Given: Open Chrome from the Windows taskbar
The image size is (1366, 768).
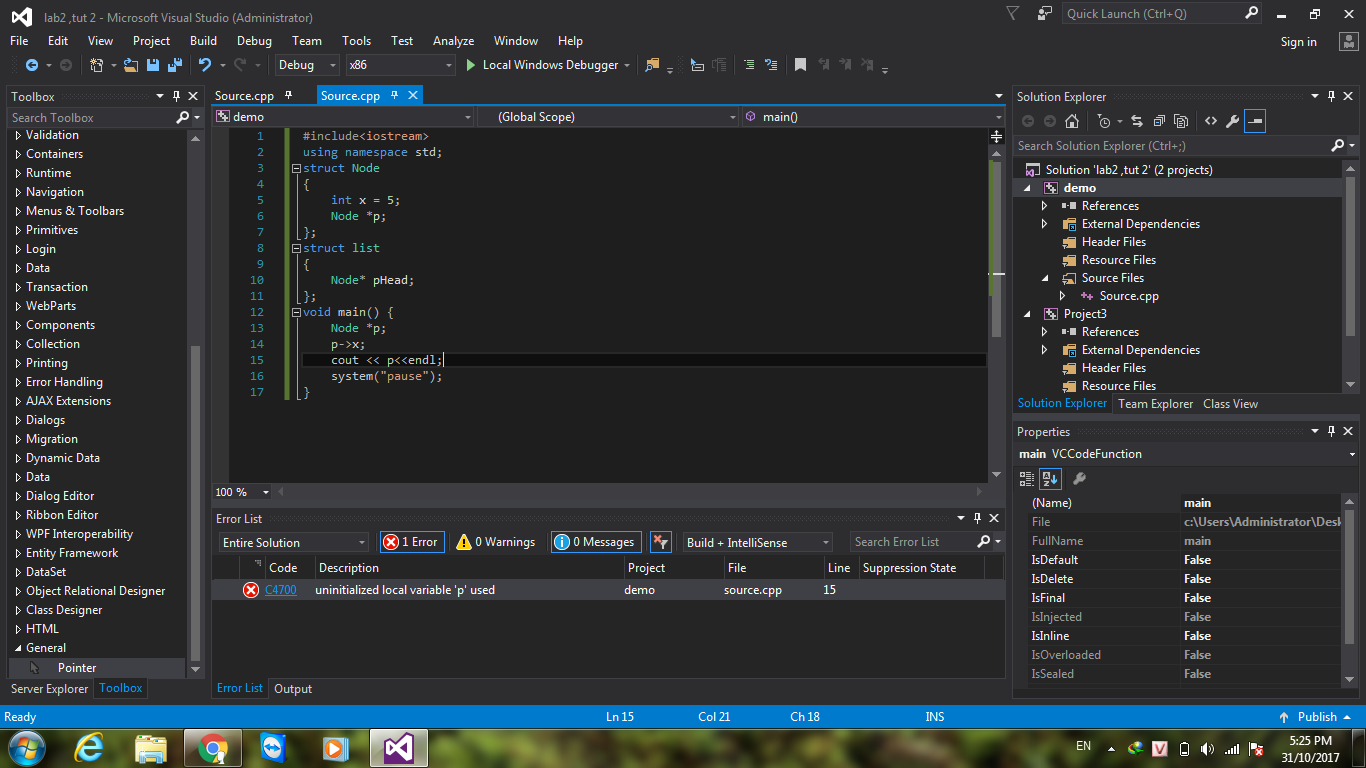Looking at the screenshot, I should (212, 748).
